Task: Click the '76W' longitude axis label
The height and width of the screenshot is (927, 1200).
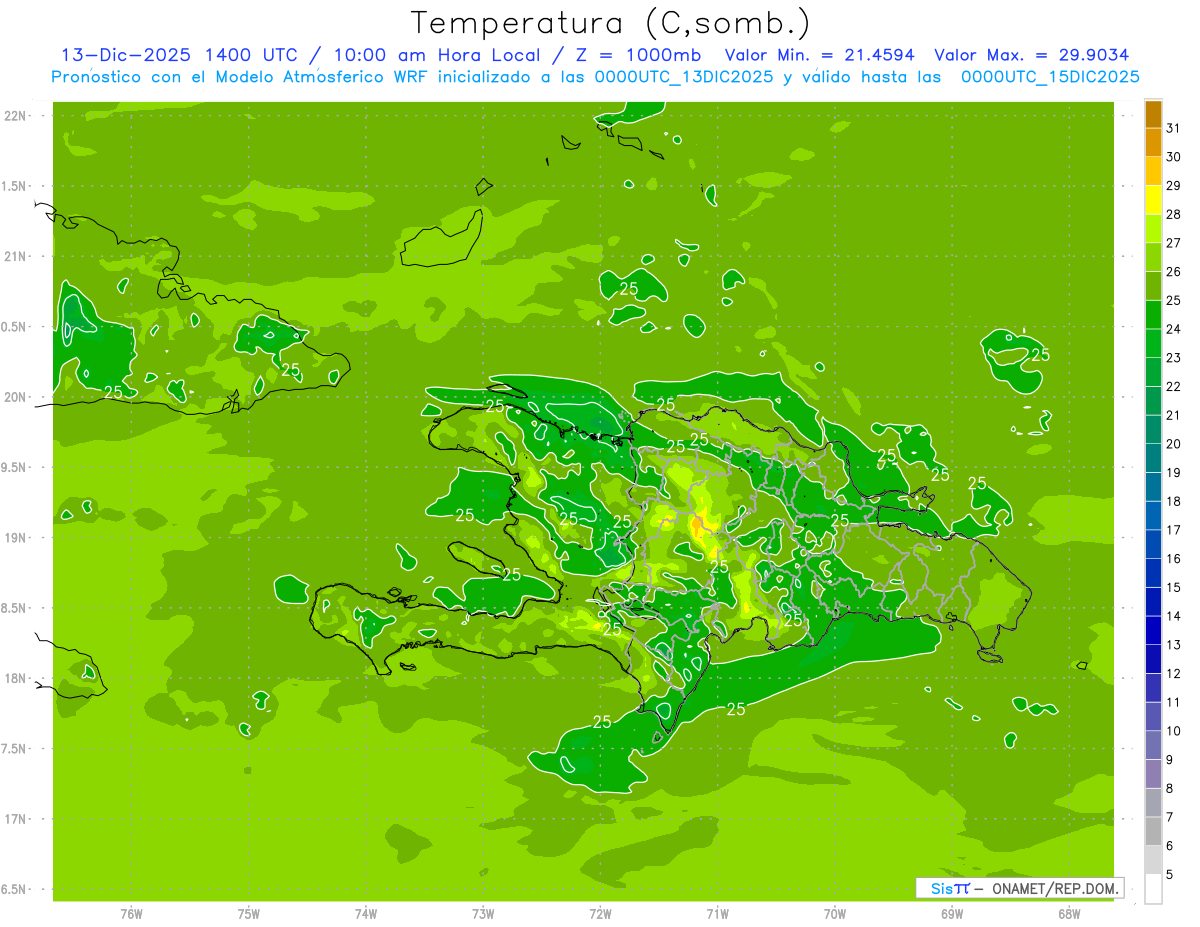Action: [x=131, y=914]
